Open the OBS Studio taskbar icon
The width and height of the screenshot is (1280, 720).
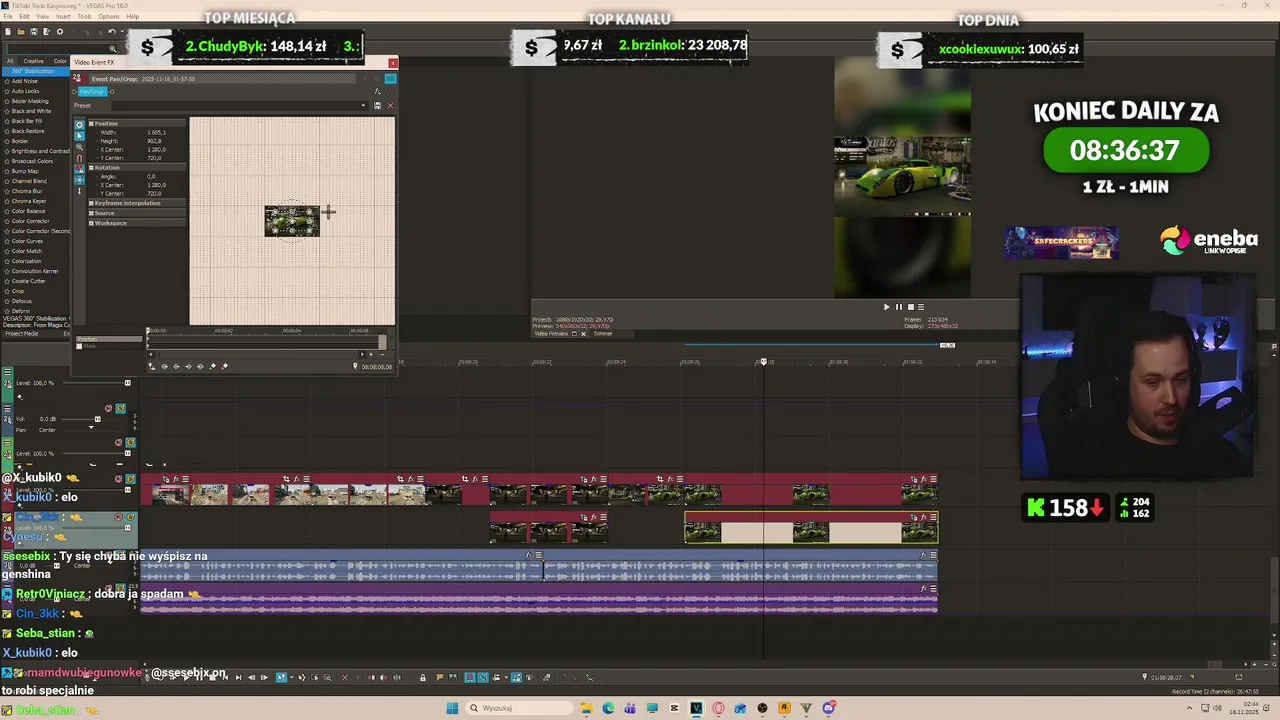[x=762, y=708]
